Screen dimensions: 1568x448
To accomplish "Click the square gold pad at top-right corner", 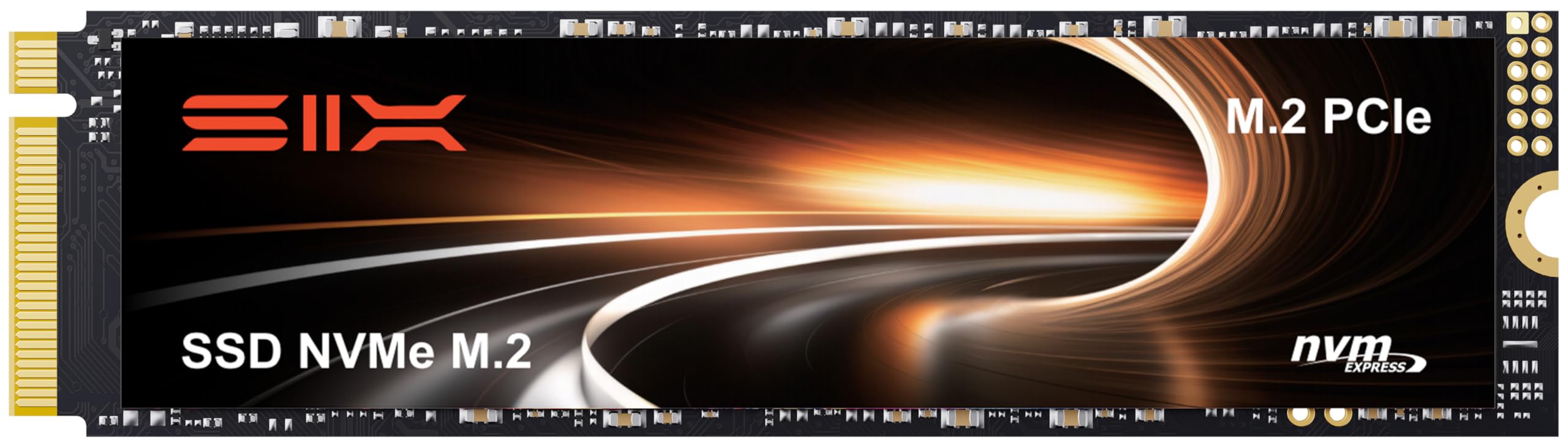I will (x=1517, y=24).
